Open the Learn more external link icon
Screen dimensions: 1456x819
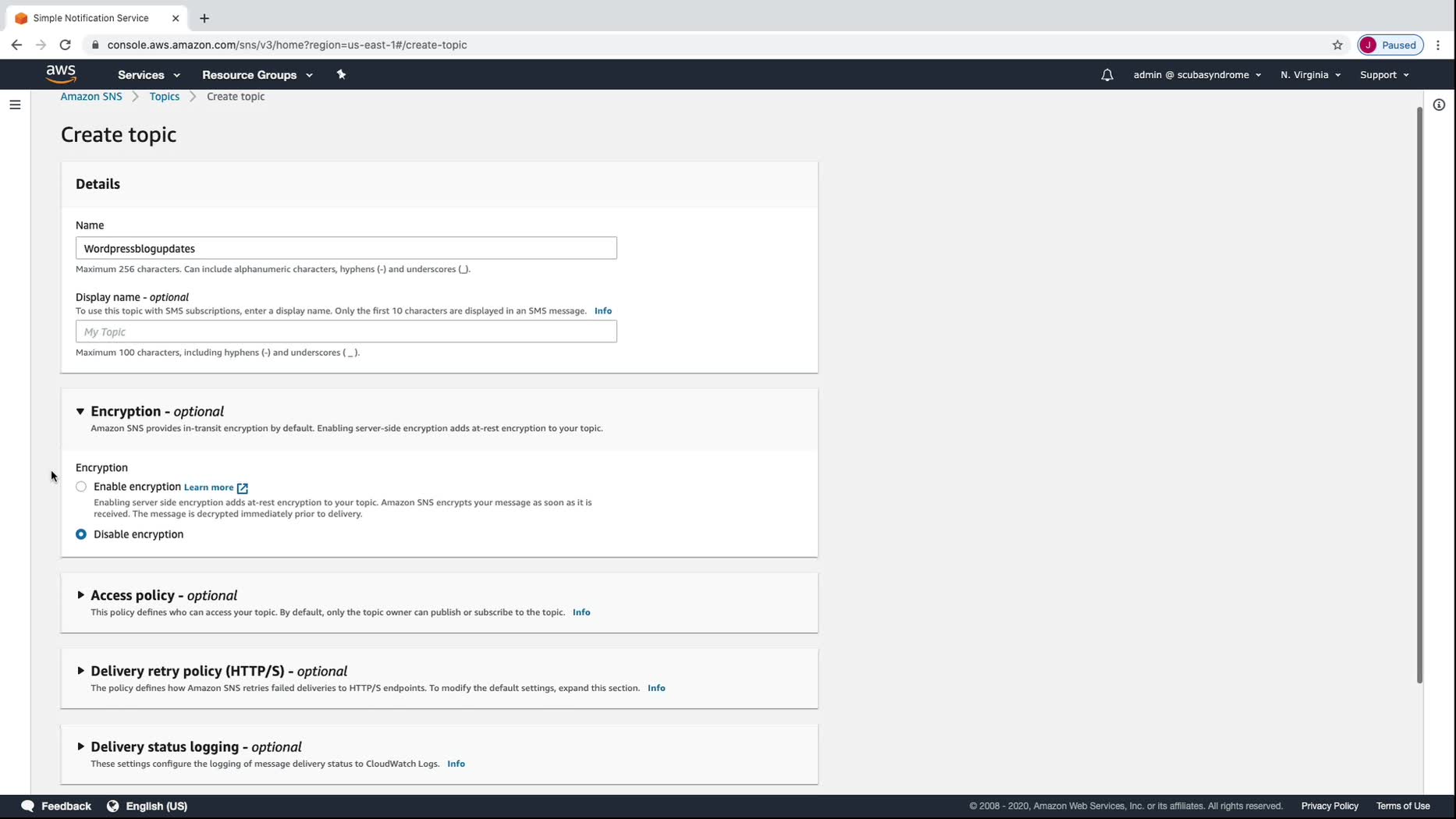[243, 487]
